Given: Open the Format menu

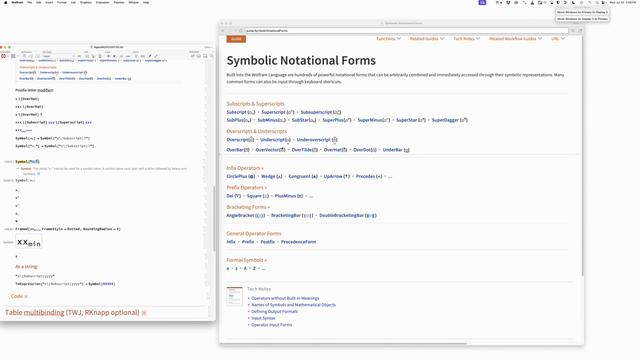Looking at the screenshot, I should coord(62,2).
